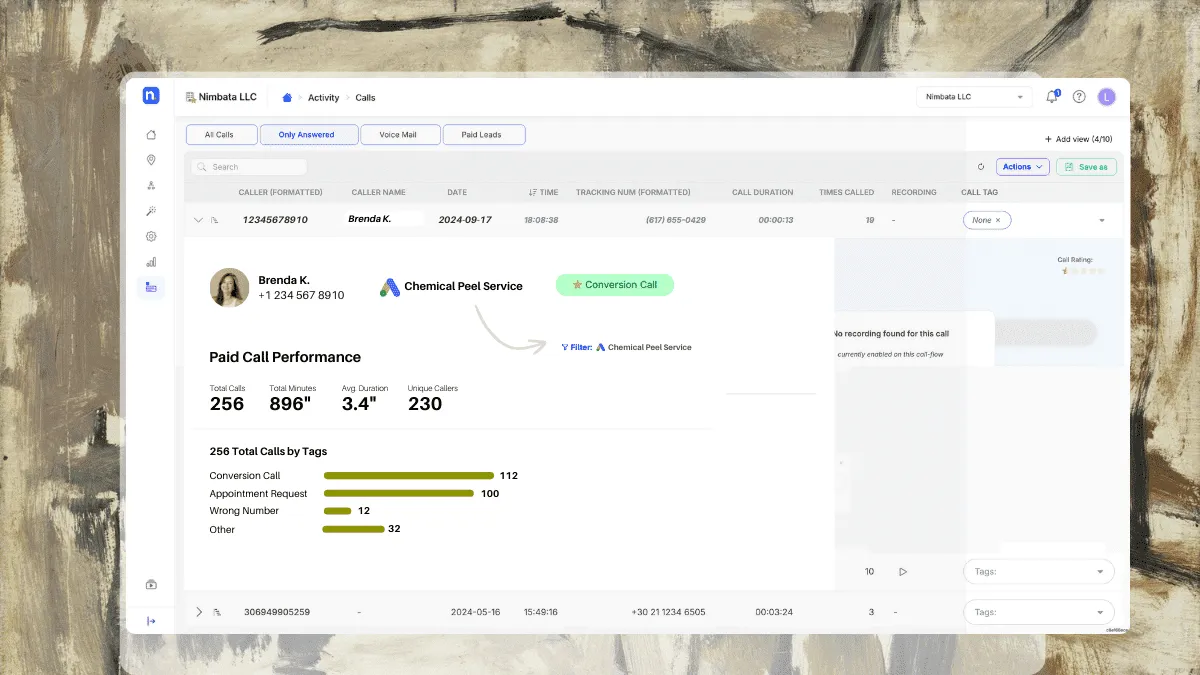The width and height of the screenshot is (1200, 675).
Task: Open the magic wand sidebar icon
Action: pos(151,211)
